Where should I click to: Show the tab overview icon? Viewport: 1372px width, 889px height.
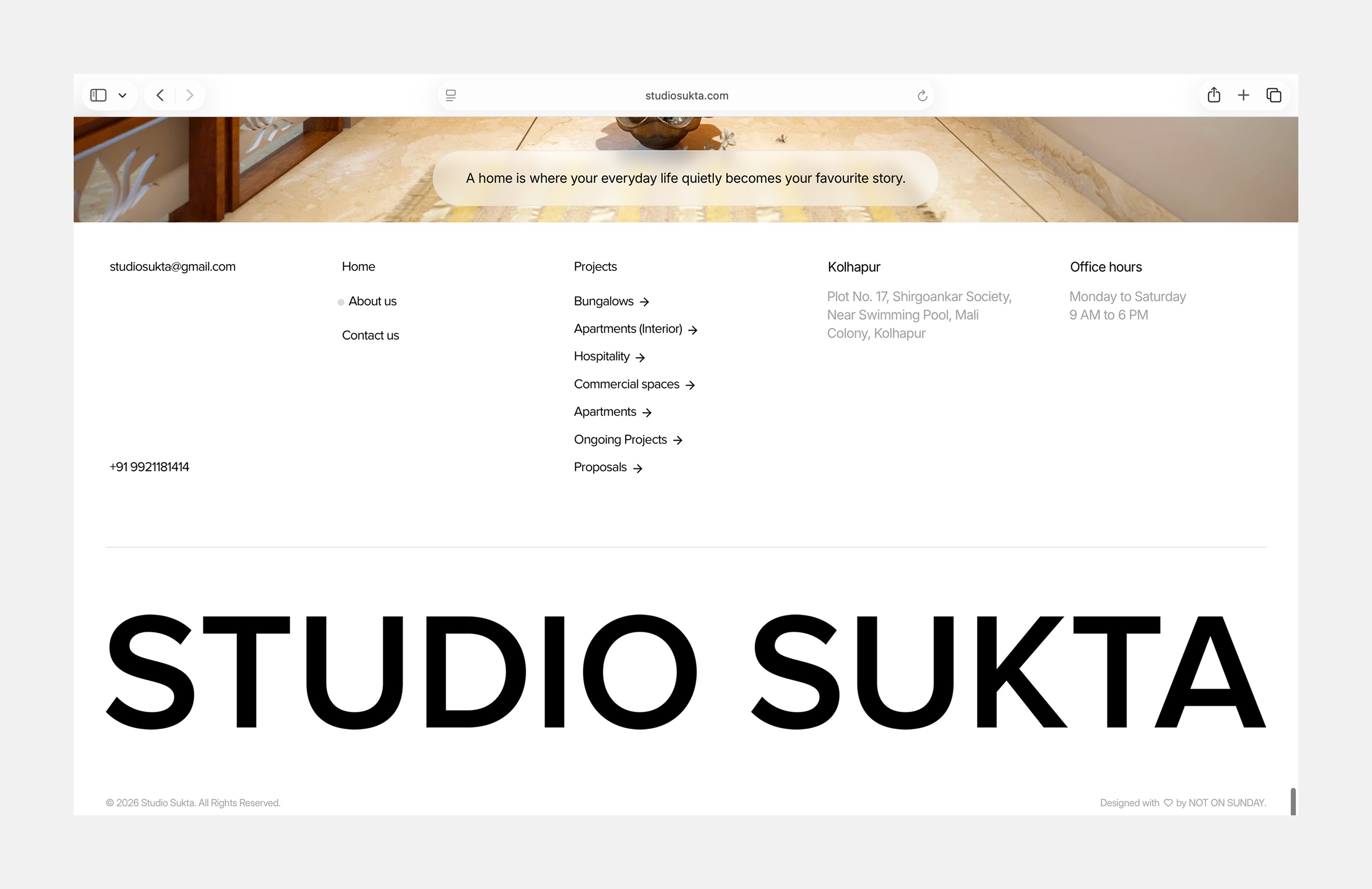(x=1273, y=95)
